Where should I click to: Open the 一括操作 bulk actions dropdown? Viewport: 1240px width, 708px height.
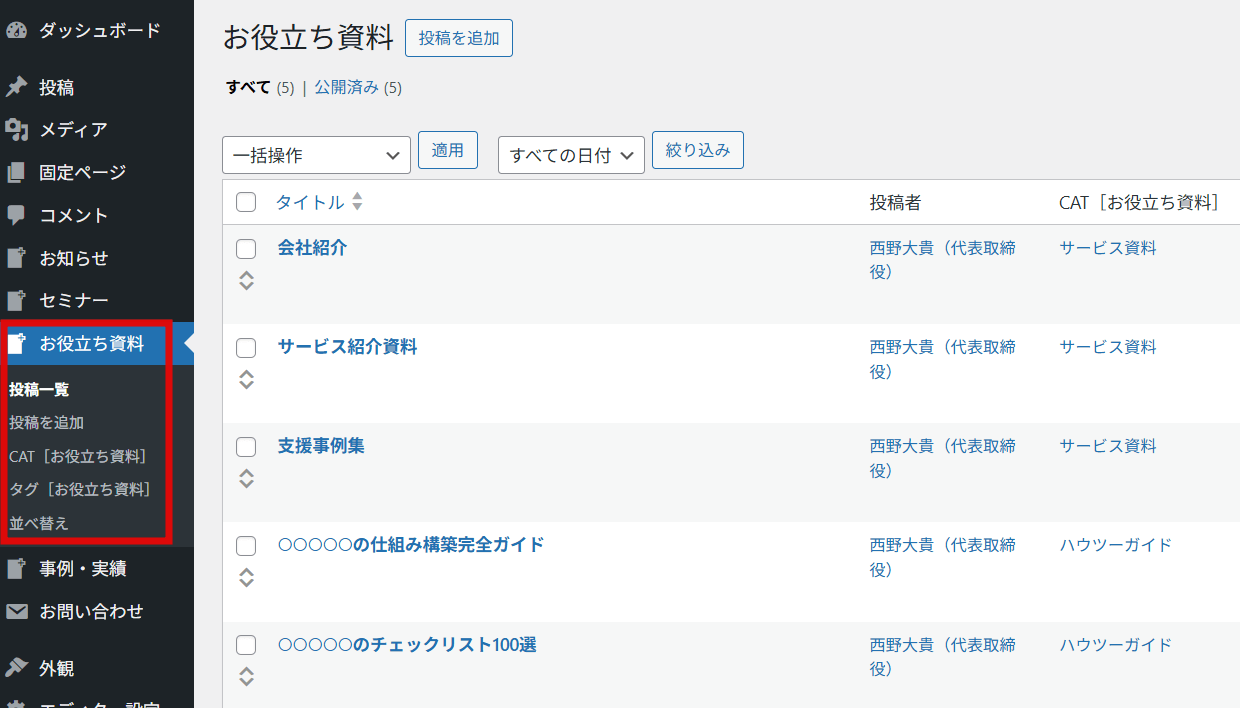(316, 155)
